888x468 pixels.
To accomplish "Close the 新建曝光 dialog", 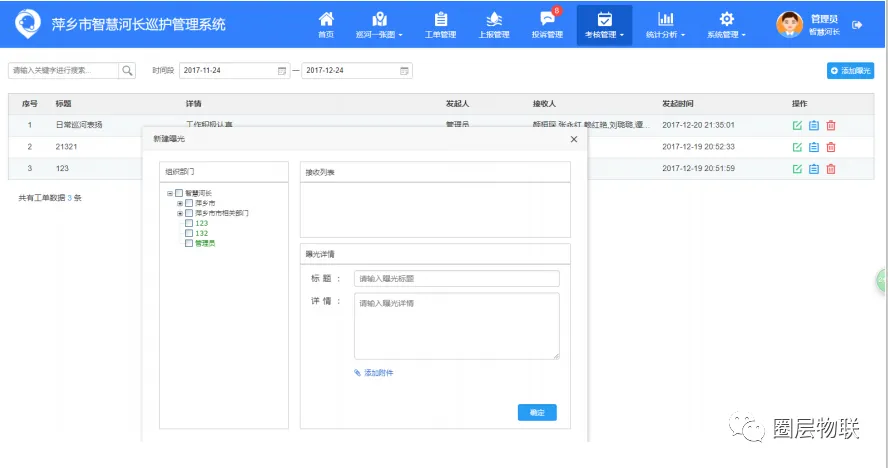I will (x=574, y=139).
